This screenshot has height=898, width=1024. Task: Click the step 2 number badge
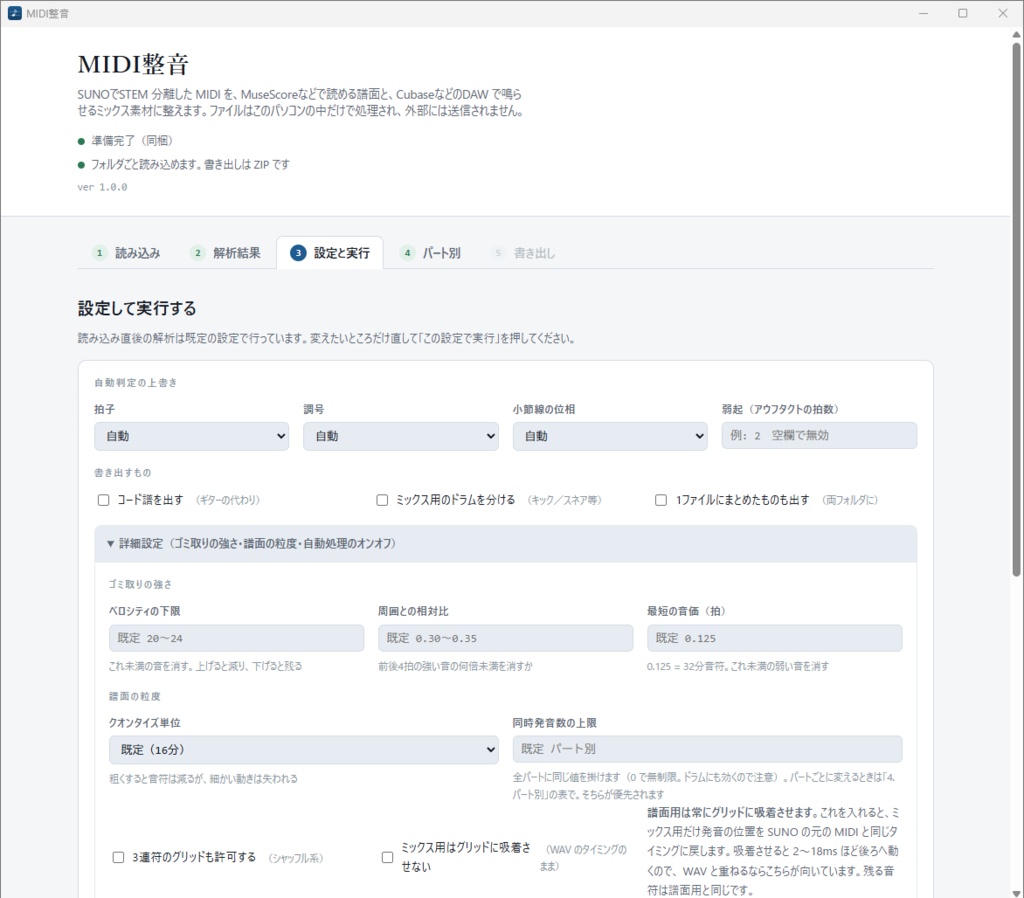(197, 253)
